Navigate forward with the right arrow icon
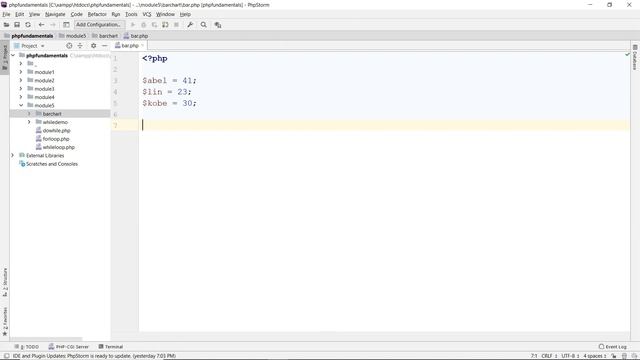The height and width of the screenshot is (360, 640). tap(53, 25)
